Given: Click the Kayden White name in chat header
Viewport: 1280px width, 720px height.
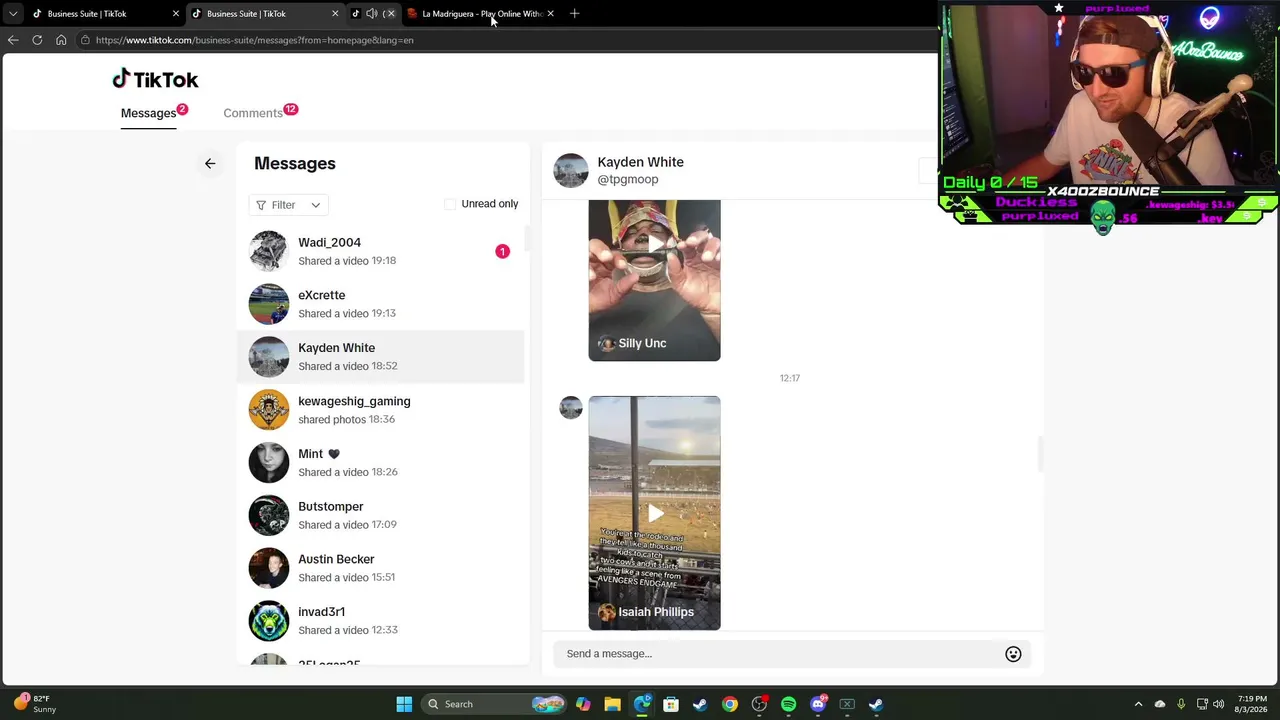Looking at the screenshot, I should tap(641, 162).
